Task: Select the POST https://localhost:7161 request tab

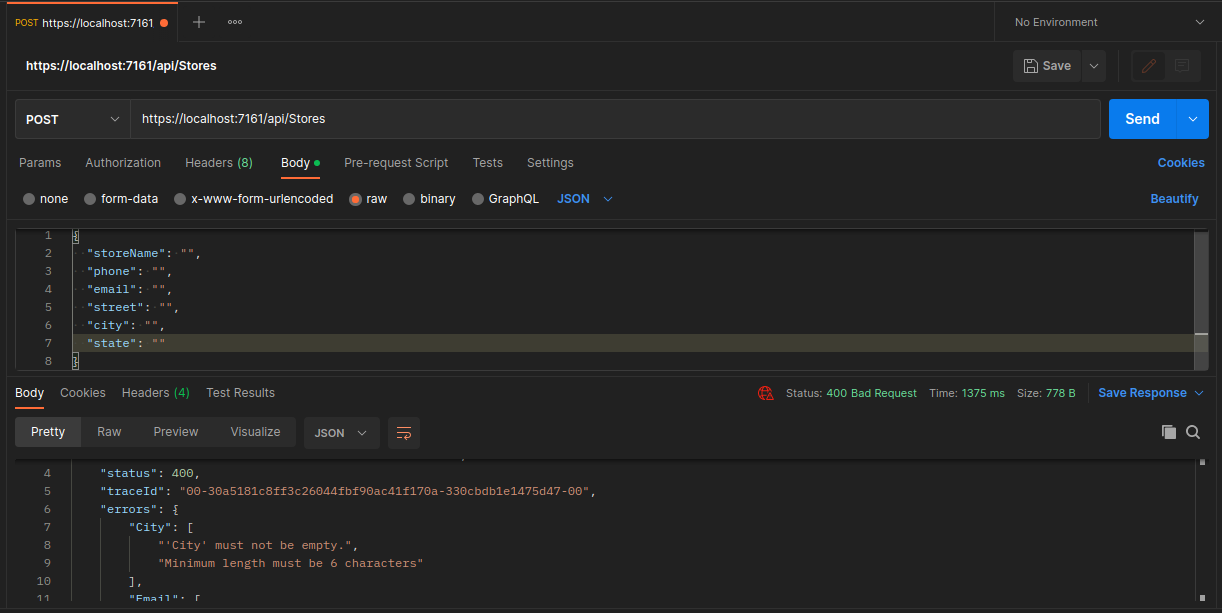Action: (91, 22)
